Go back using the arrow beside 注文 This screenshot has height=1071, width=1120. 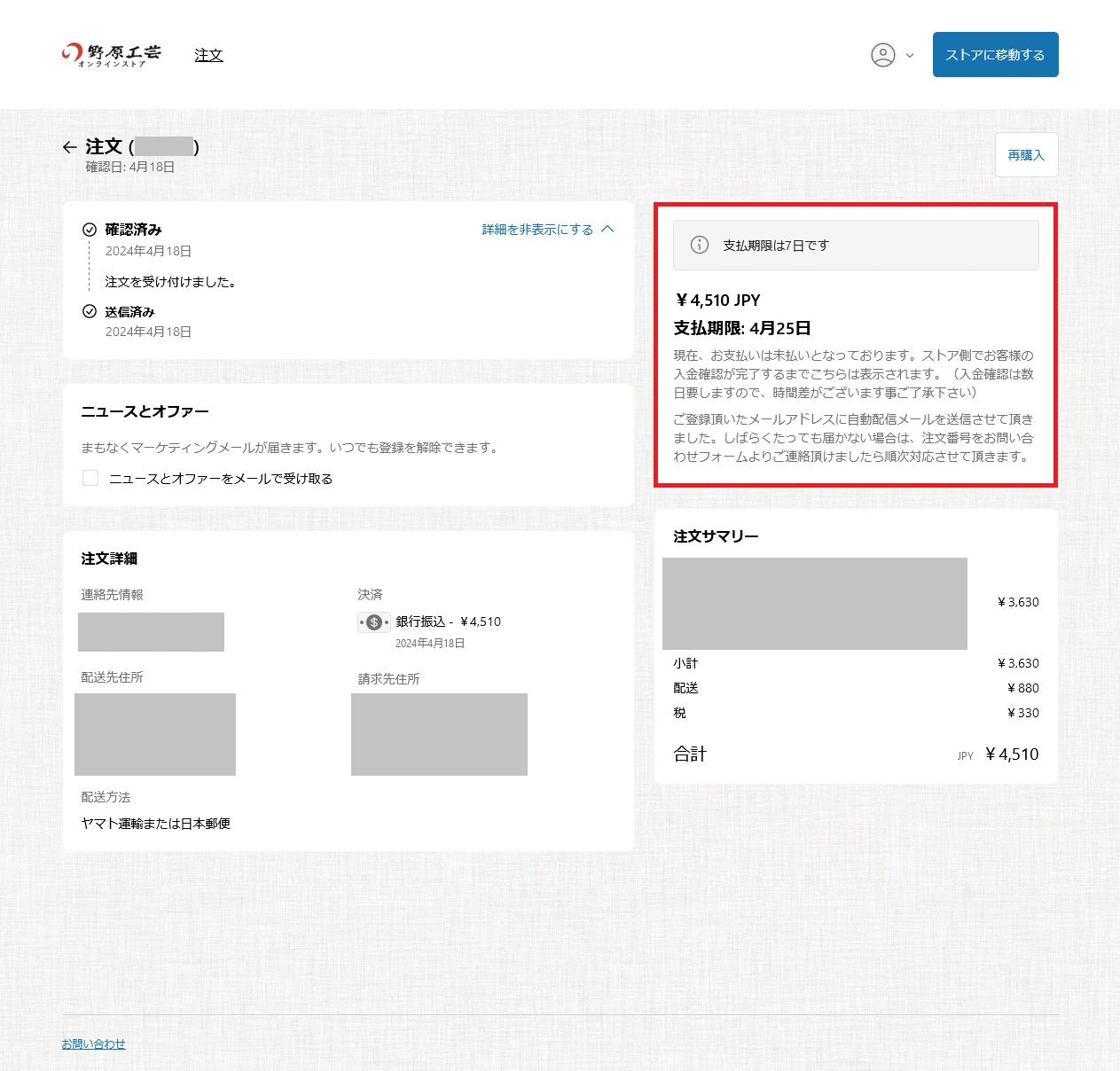point(70,147)
